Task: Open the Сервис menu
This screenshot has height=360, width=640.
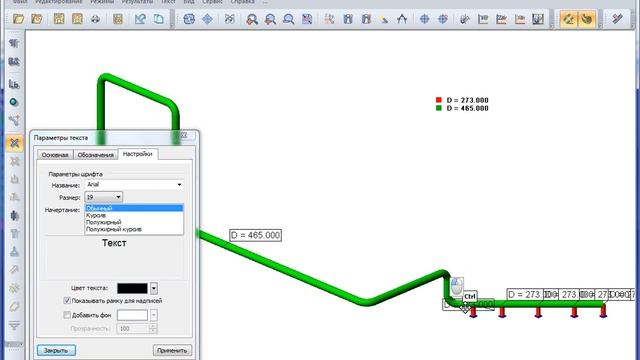Action: pyautogui.click(x=212, y=2)
